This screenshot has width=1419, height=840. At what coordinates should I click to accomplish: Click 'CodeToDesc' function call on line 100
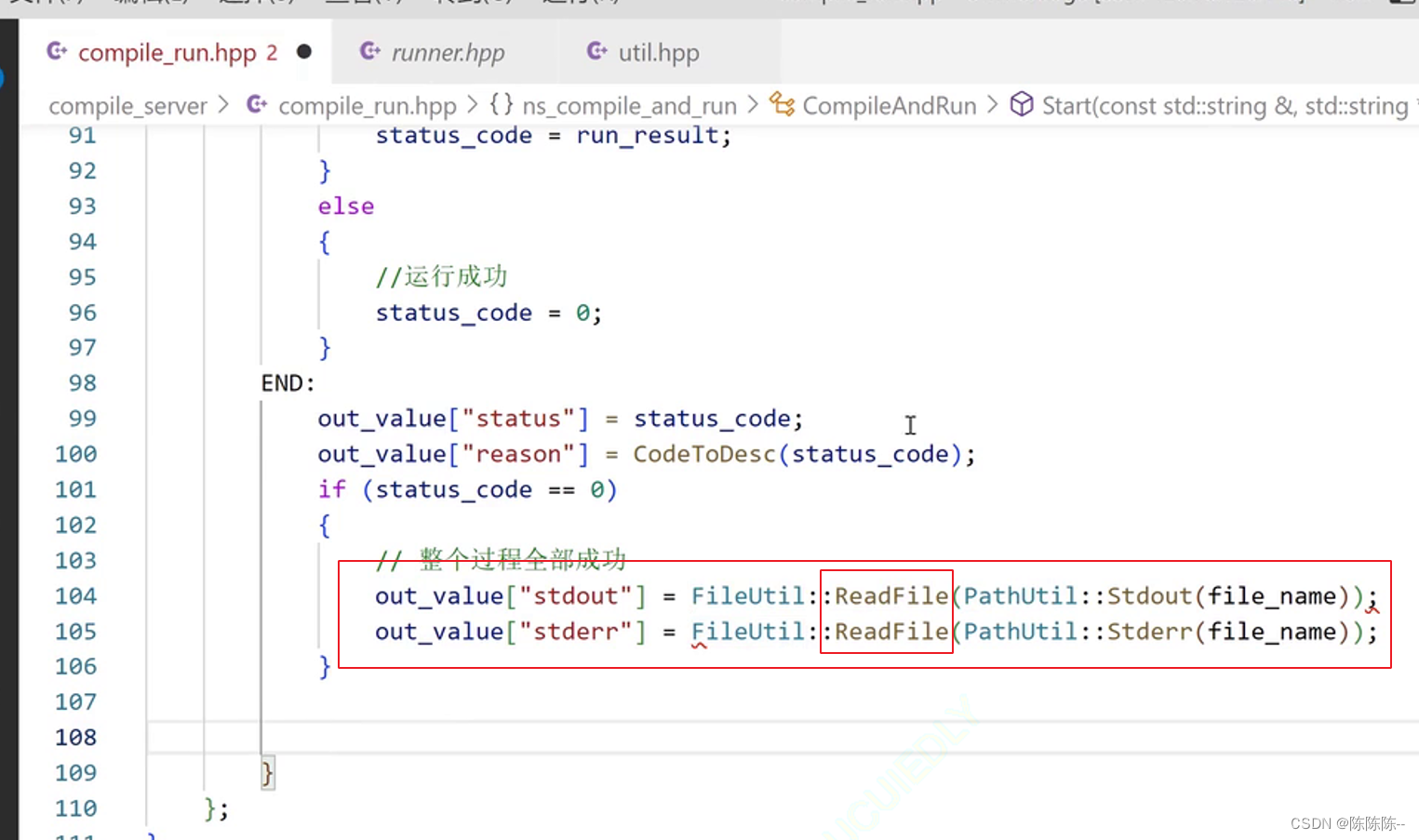click(x=704, y=454)
